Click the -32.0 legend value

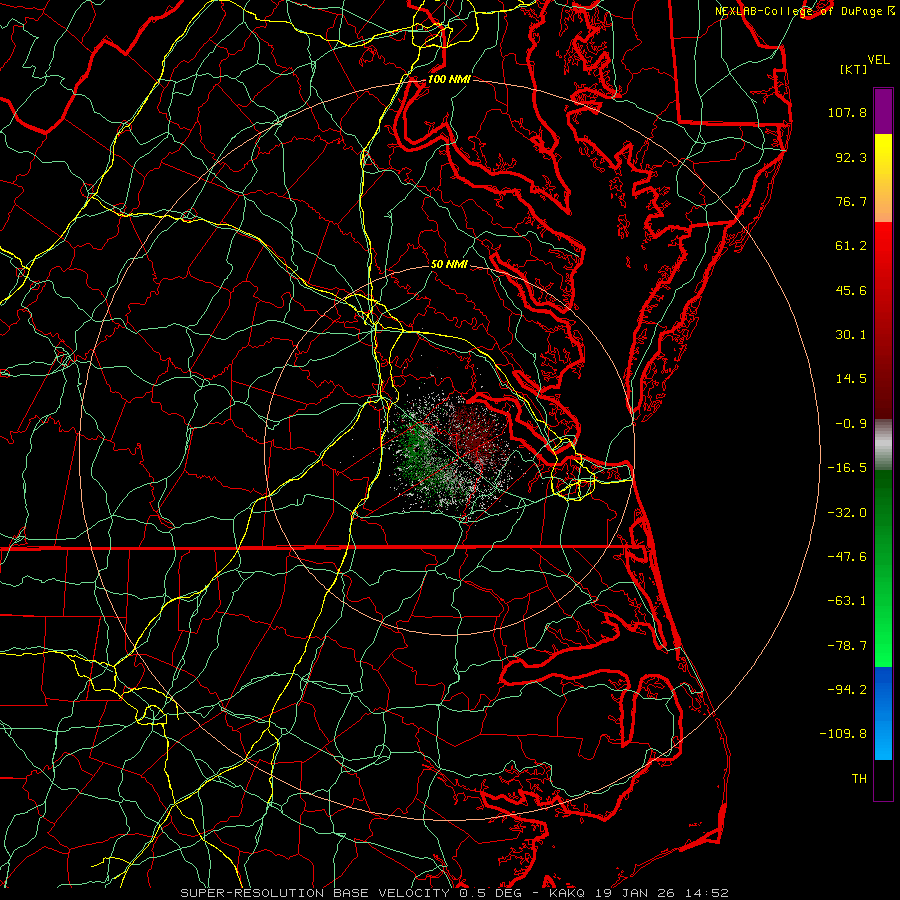847,513
